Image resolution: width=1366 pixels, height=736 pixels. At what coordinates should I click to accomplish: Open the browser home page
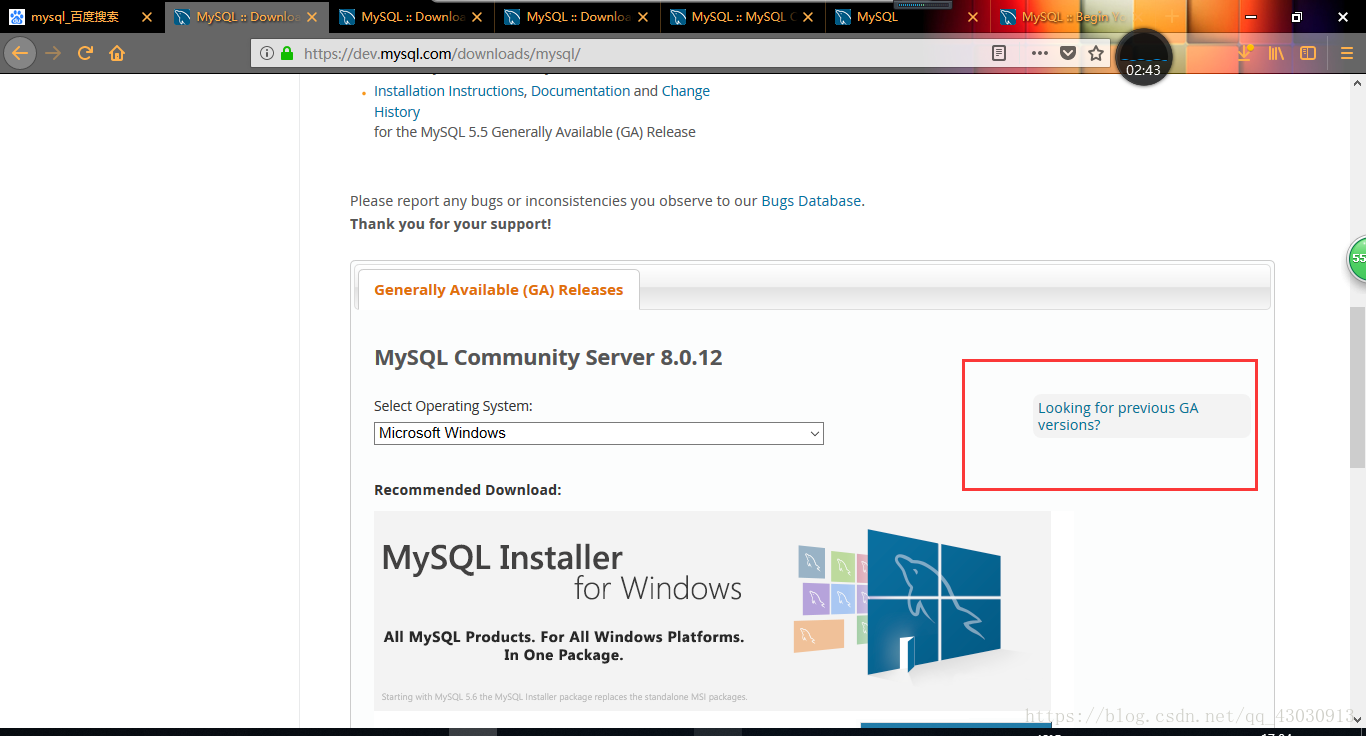click(x=117, y=53)
